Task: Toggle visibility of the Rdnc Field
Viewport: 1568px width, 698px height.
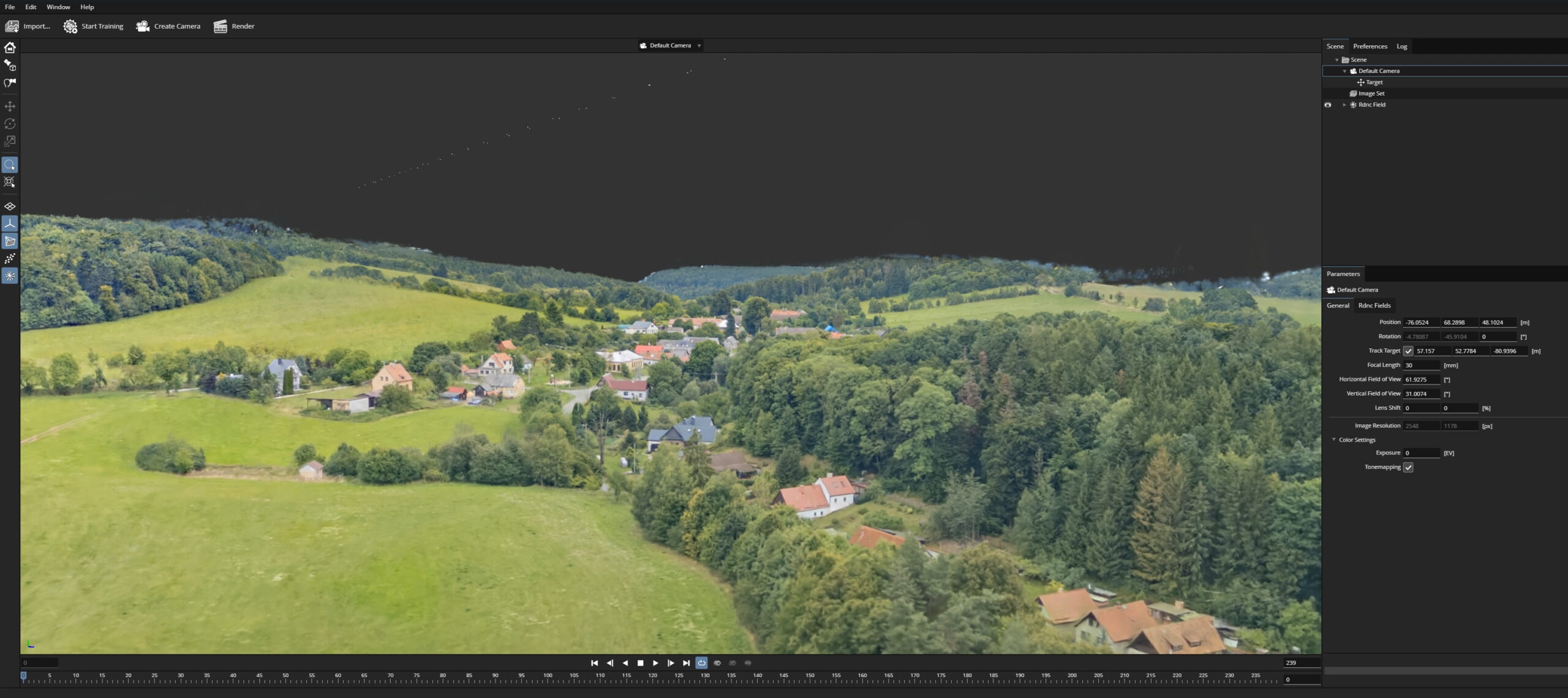Action: click(x=1328, y=105)
